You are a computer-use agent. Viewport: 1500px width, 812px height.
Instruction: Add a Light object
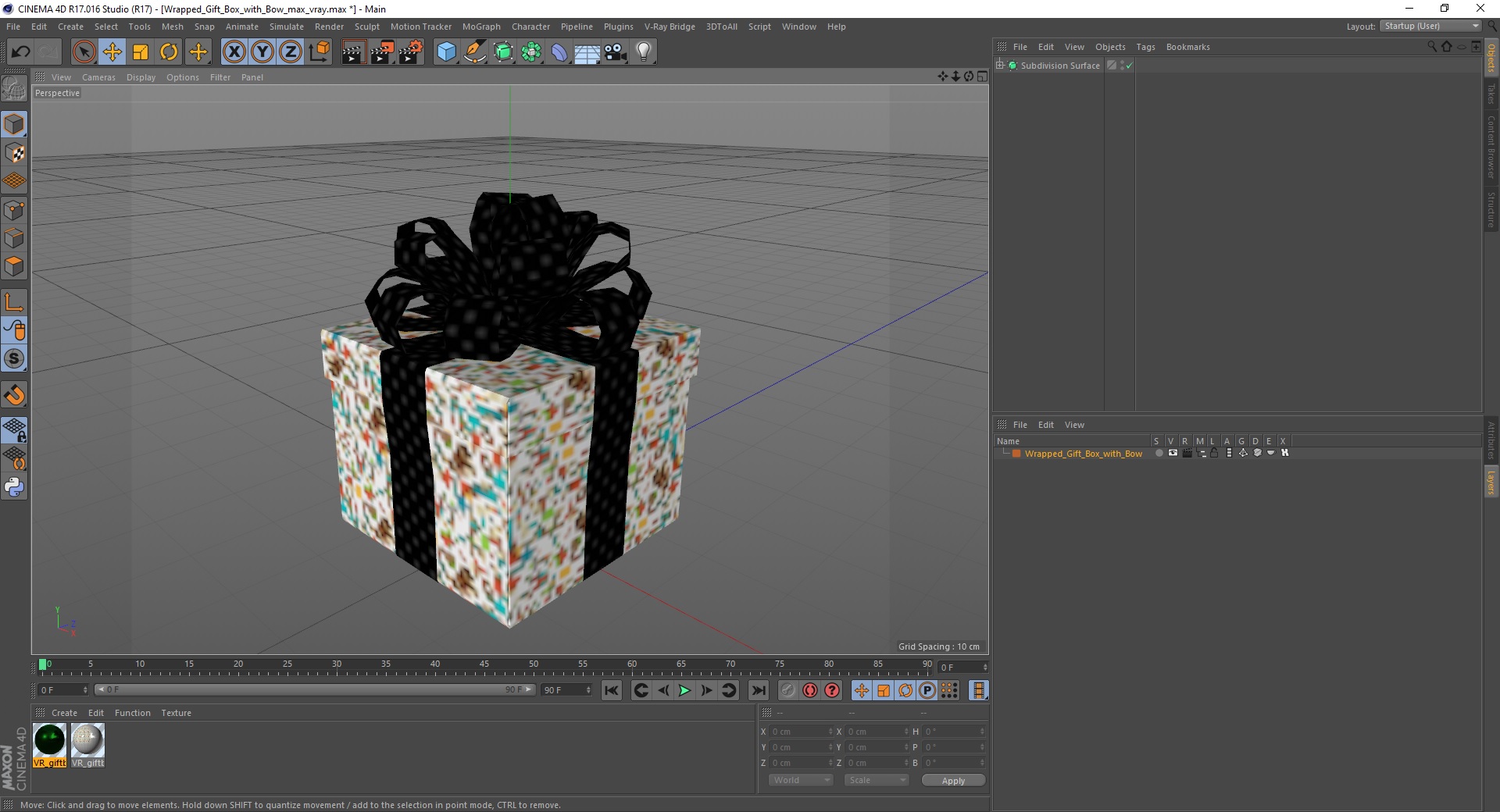tap(644, 52)
